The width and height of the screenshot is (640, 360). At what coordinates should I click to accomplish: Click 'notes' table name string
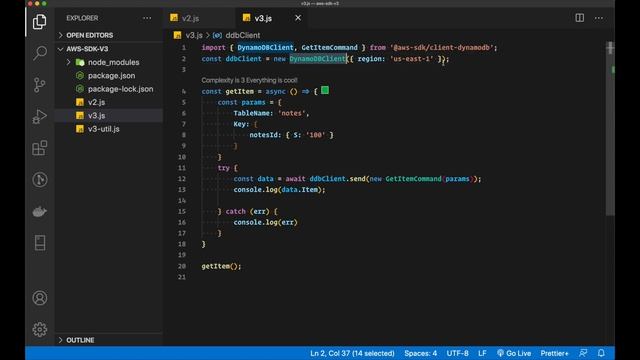coord(291,113)
